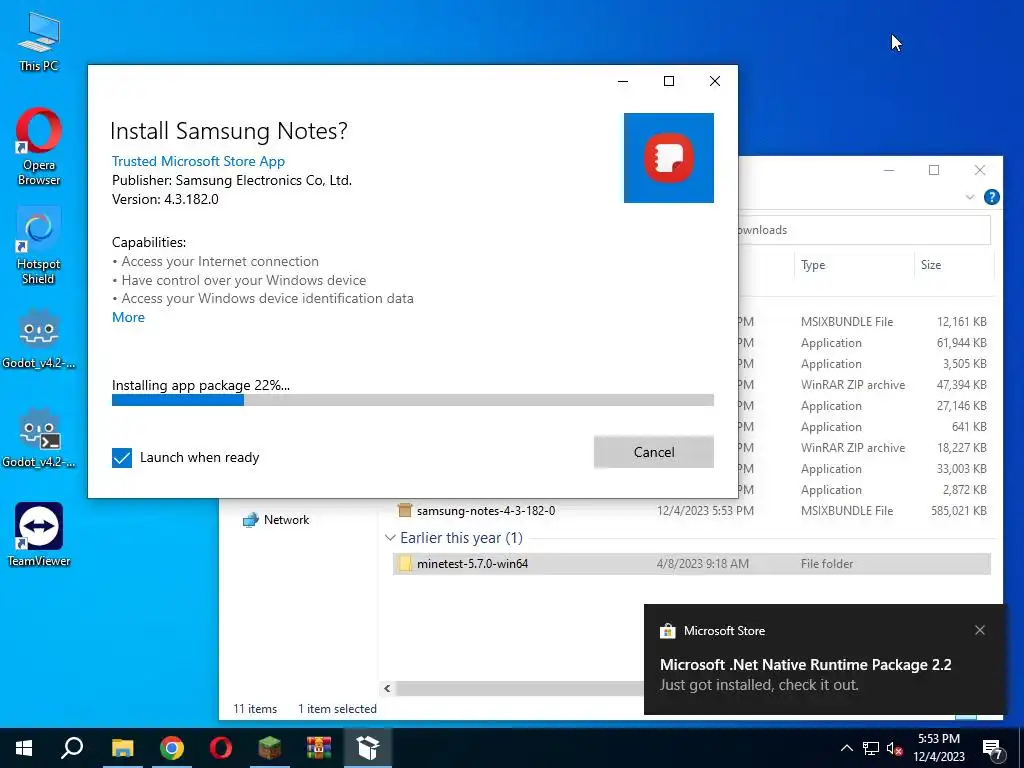Select the Network item in Explorer sidebar
The height and width of the screenshot is (768, 1024).
(x=276, y=520)
